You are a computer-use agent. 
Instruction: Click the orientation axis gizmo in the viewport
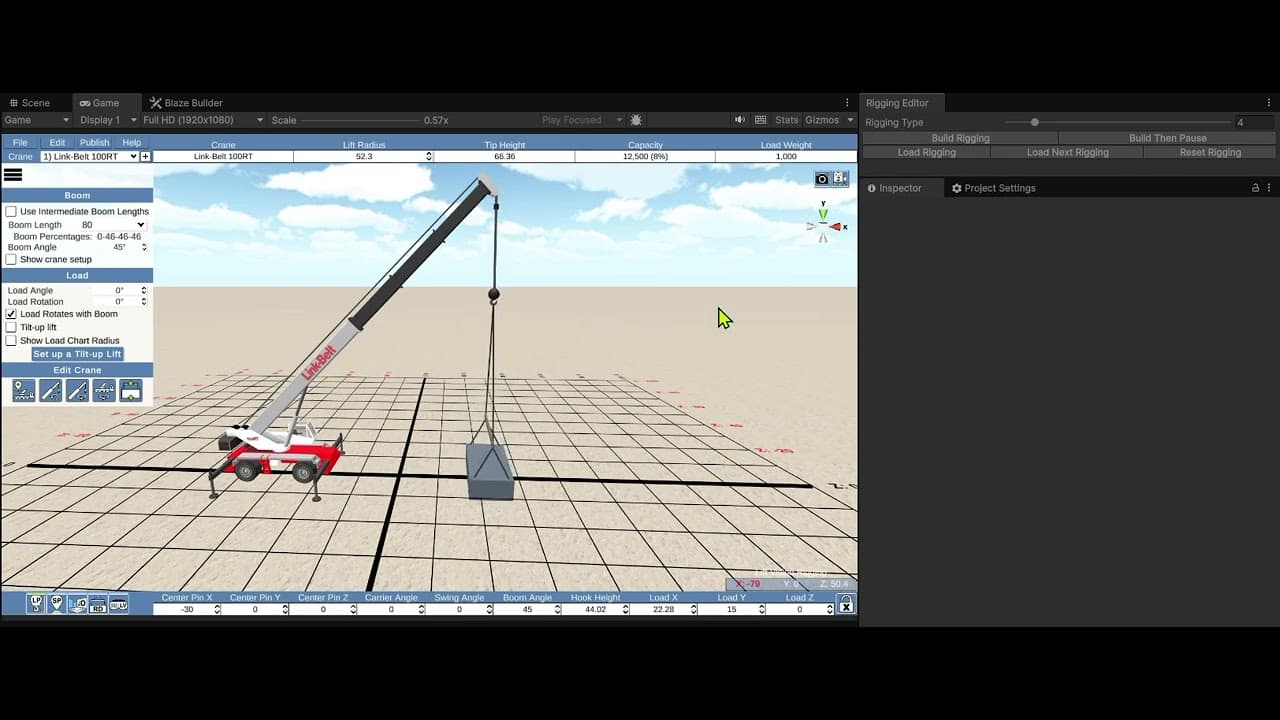pyautogui.click(x=825, y=224)
